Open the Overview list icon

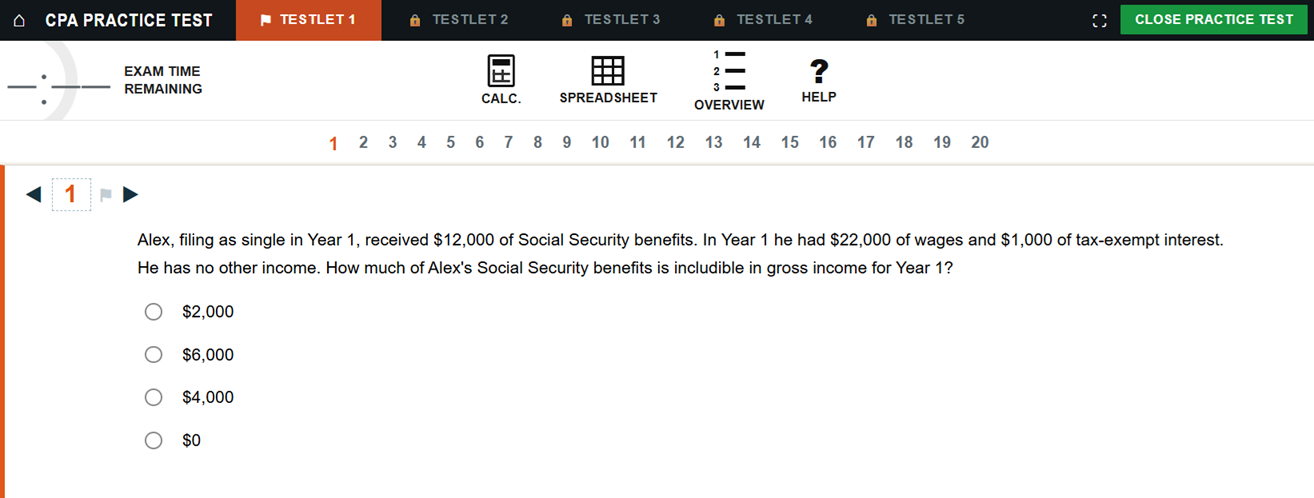[x=729, y=80]
